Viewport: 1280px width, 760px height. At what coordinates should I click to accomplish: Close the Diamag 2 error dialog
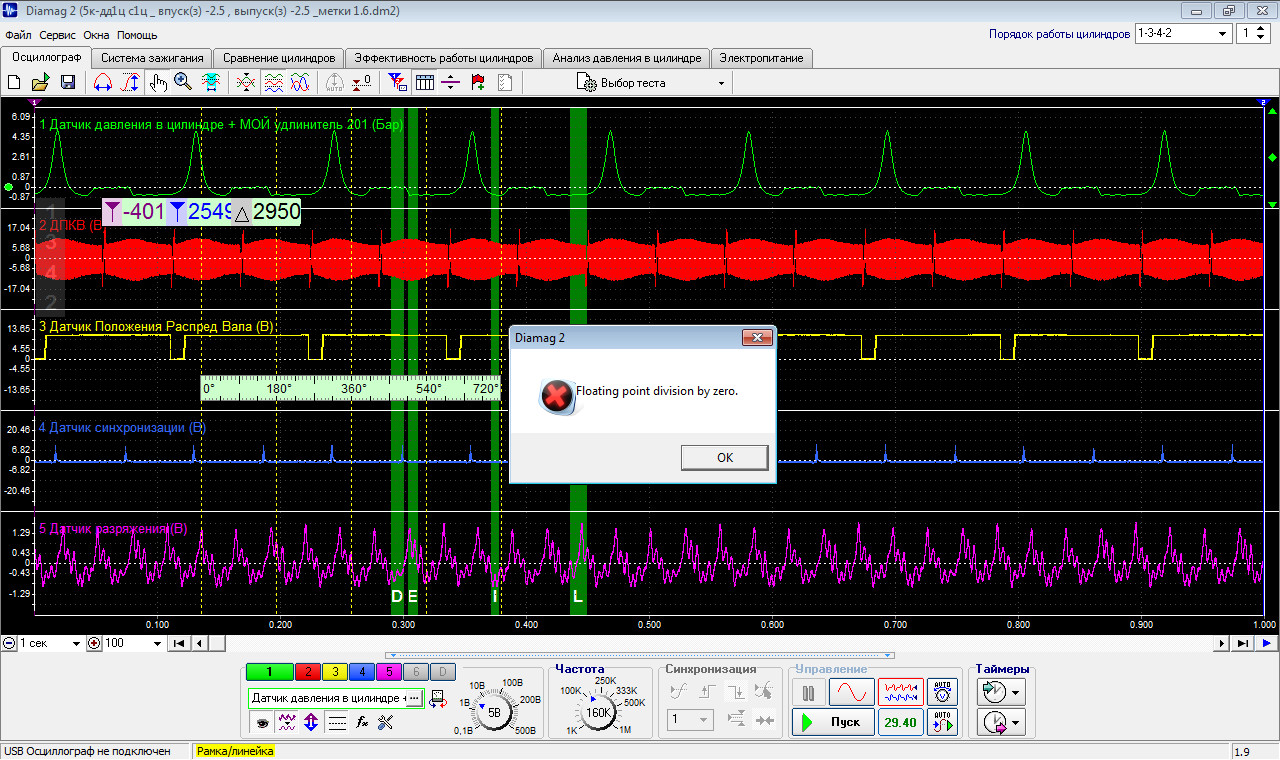[757, 338]
